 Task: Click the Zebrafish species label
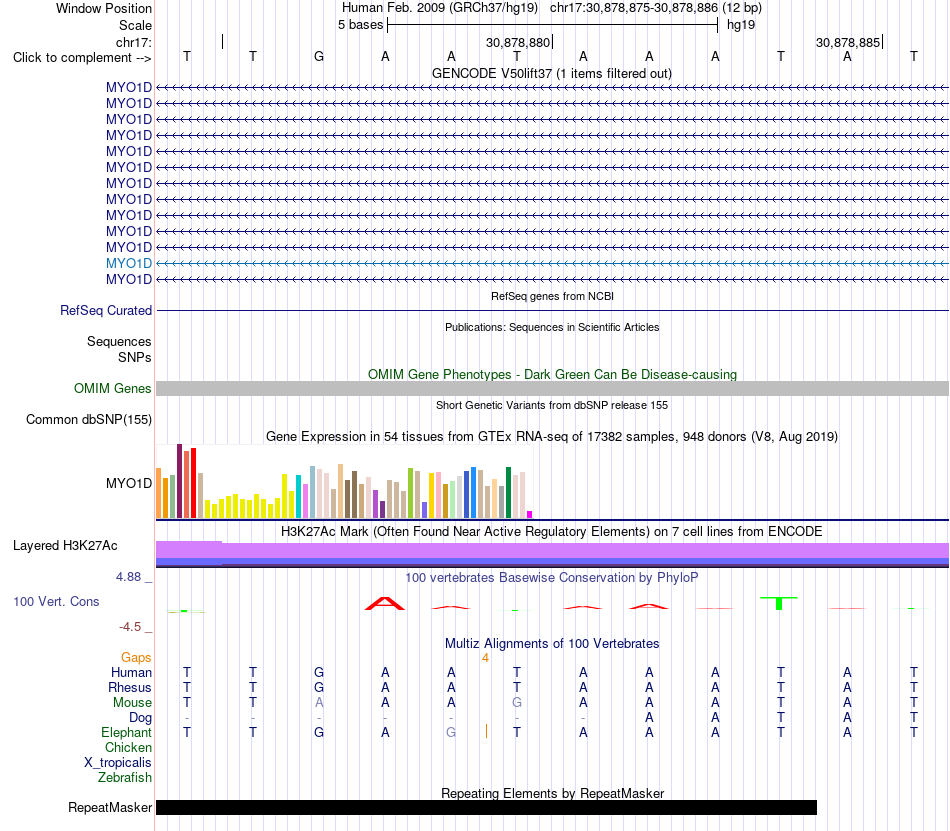coord(125,777)
